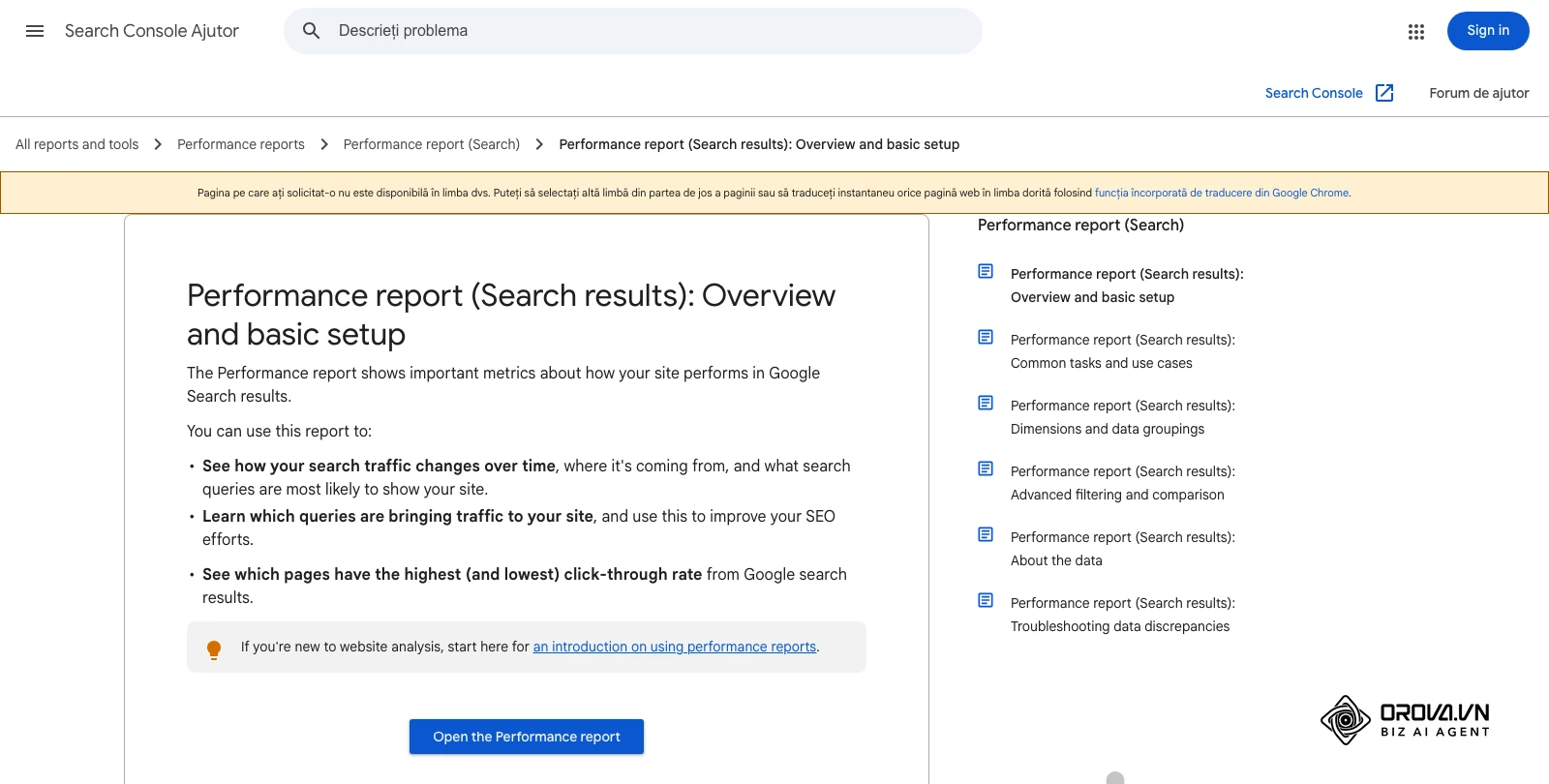Sign in to Google account
Screen dimensions: 1549x784
[1488, 31]
